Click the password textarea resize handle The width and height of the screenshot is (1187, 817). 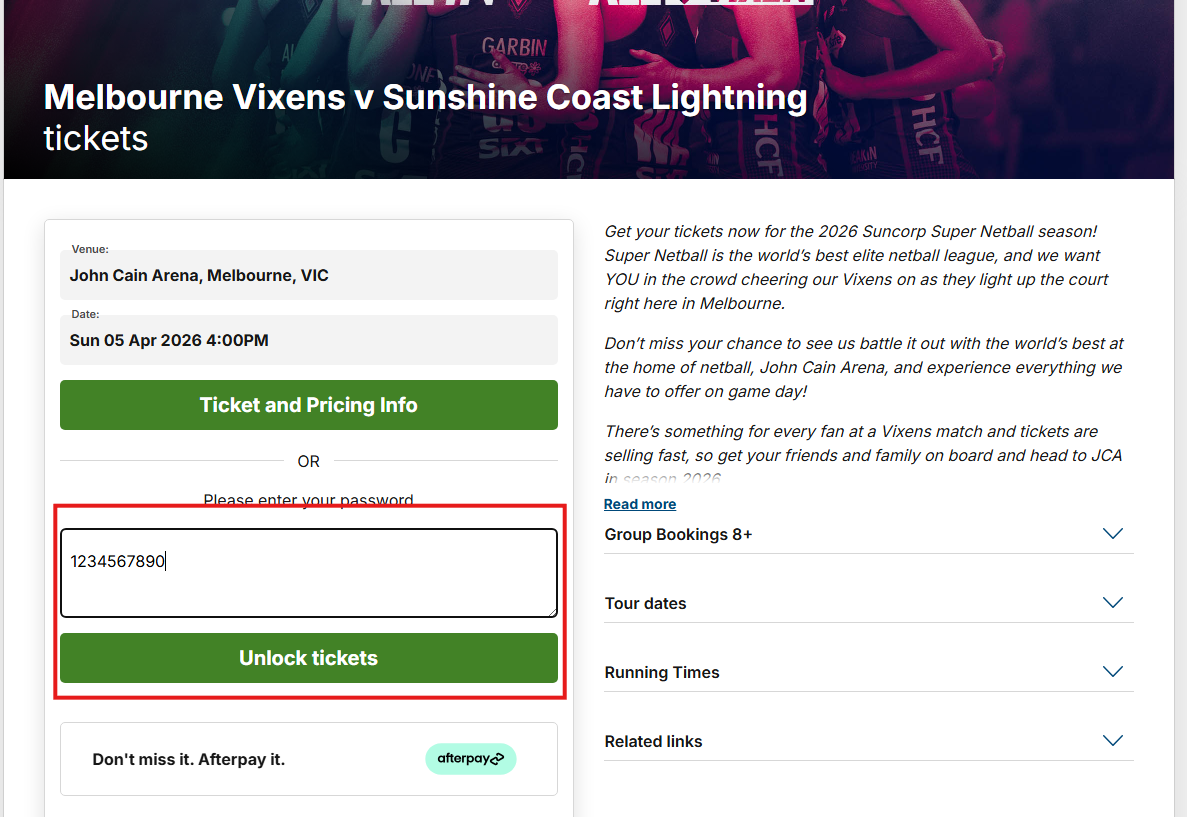click(551, 611)
